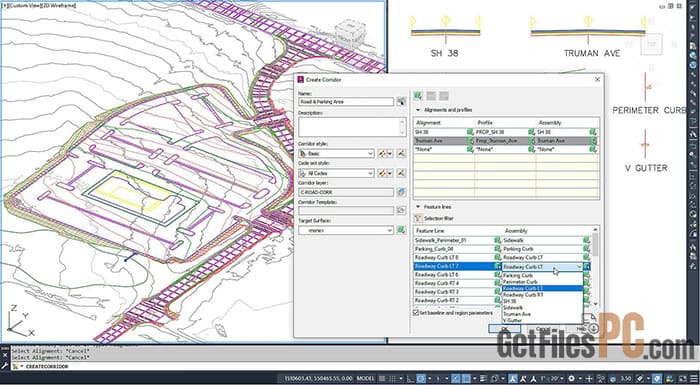The image size is (700, 385).
Task: Open the Target Surface dropdown
Action: (x=346, y=230)
